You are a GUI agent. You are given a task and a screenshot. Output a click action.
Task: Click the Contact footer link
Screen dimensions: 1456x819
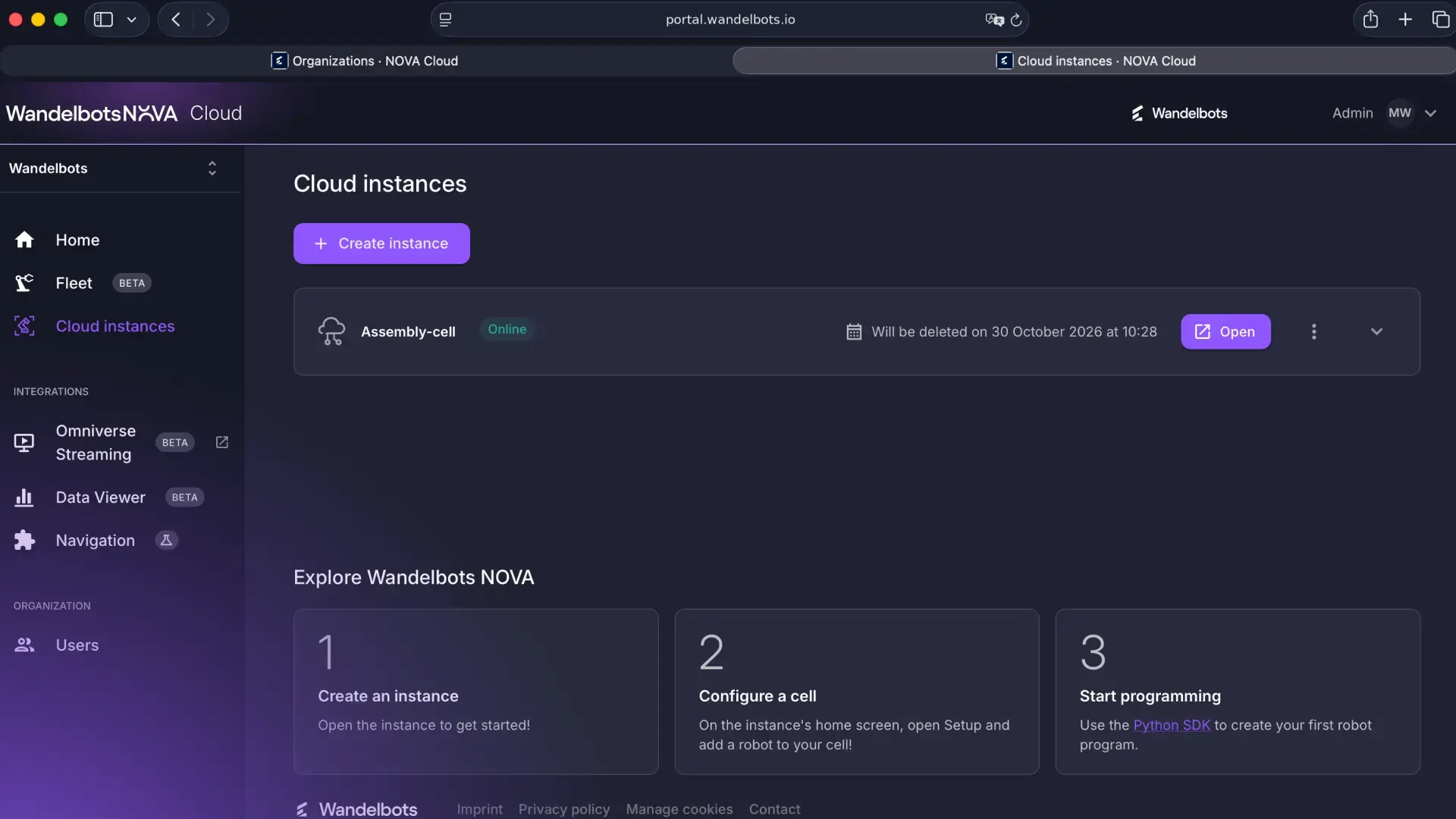[774, 809]
